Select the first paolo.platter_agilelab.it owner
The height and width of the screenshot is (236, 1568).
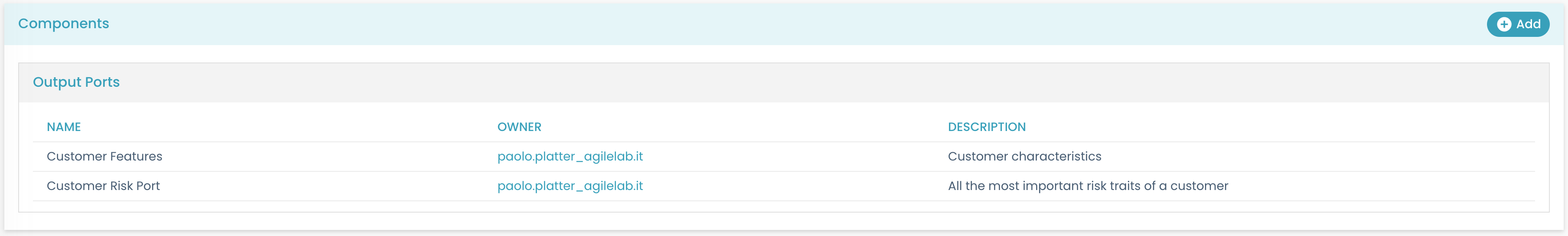pos(570,157)
